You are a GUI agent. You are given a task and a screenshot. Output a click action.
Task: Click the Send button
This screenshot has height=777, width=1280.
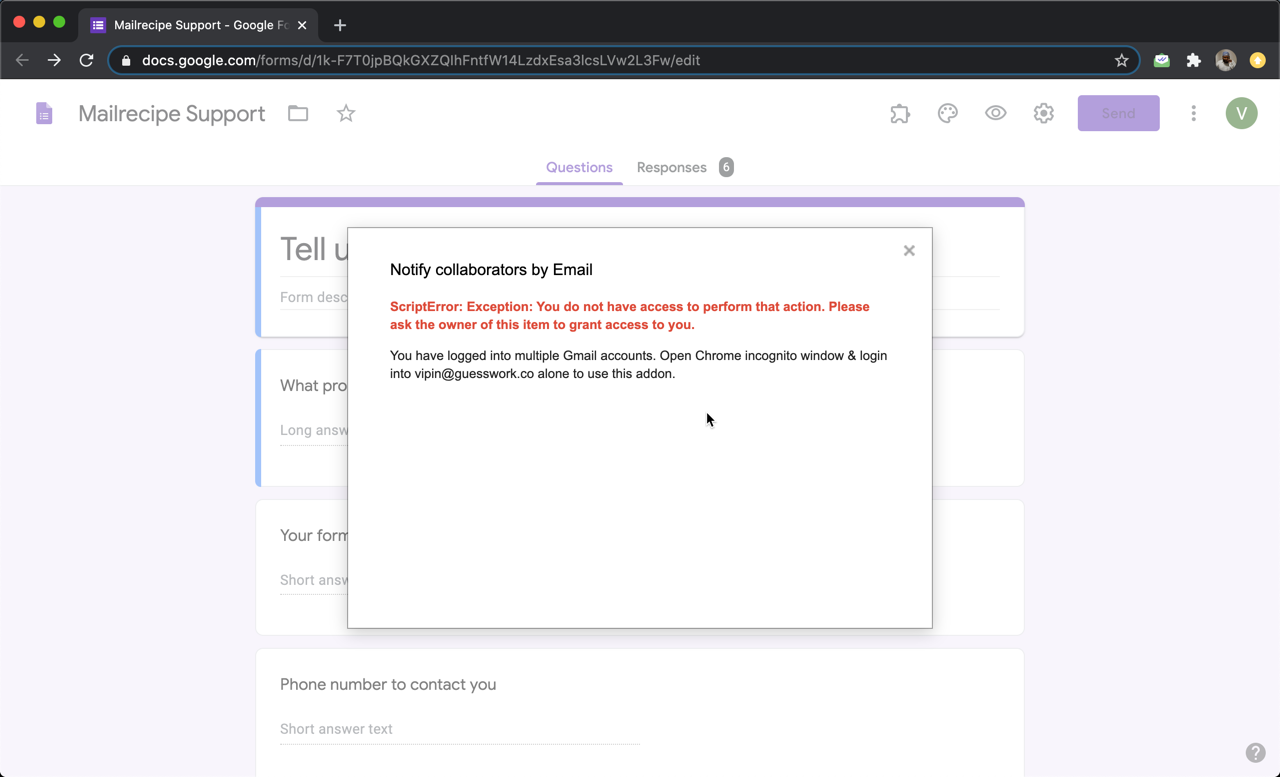point(1118,113)
